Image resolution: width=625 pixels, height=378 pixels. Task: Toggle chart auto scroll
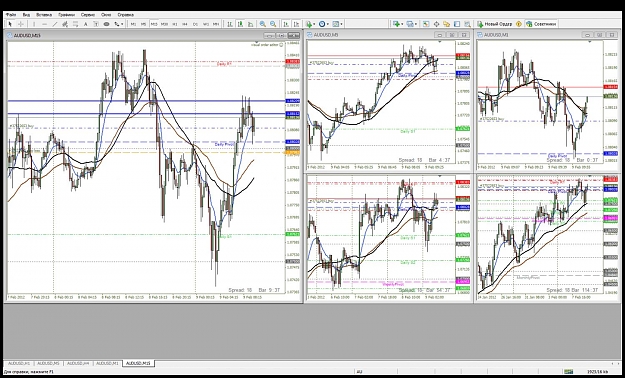286,24
